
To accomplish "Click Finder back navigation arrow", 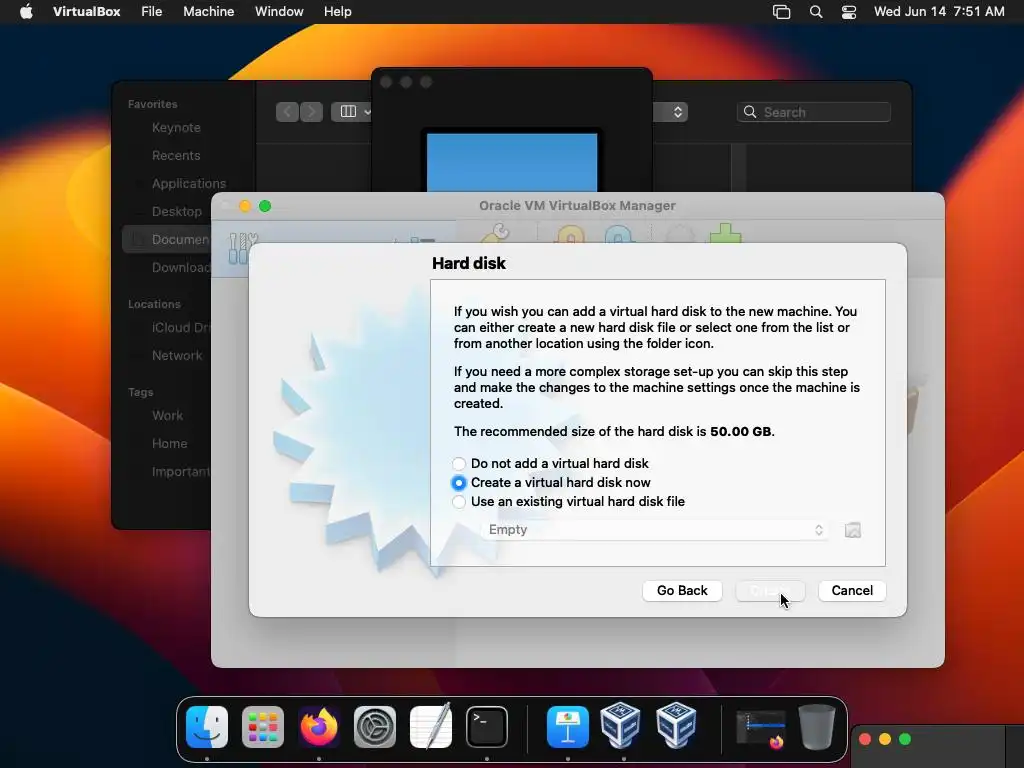I will 287,112.
